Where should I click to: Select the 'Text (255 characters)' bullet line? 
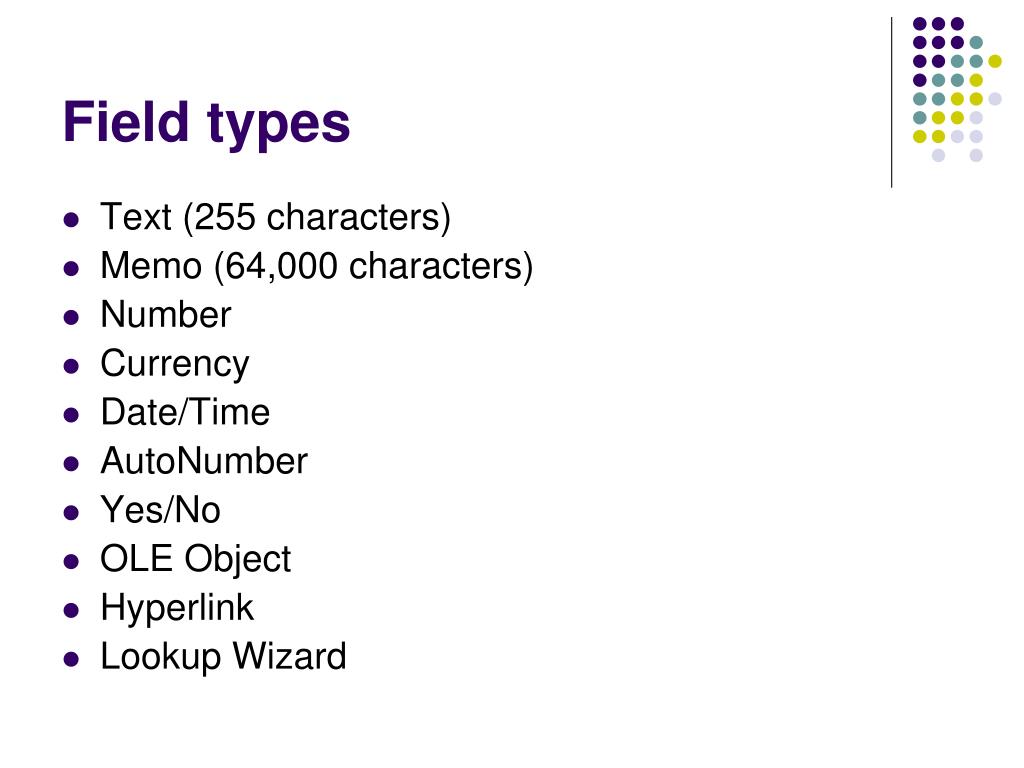pos(276,217)
